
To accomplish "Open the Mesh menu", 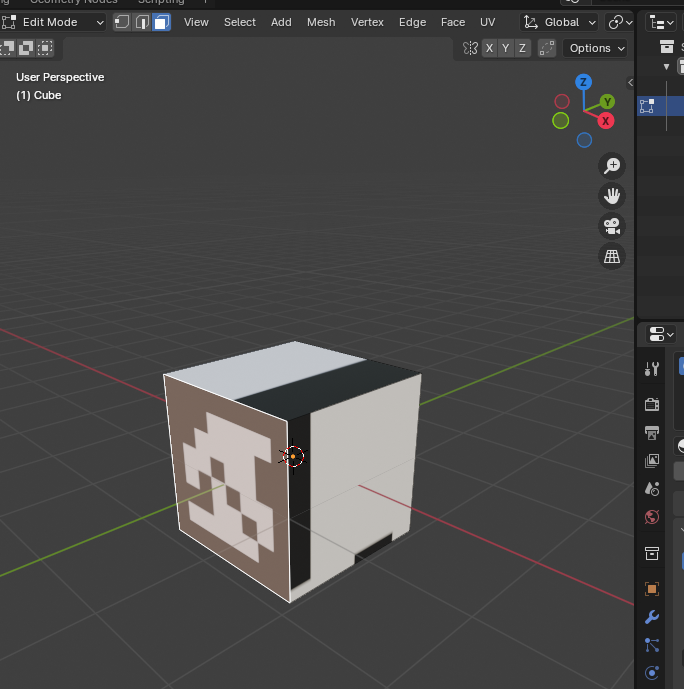I will point(321,22).
